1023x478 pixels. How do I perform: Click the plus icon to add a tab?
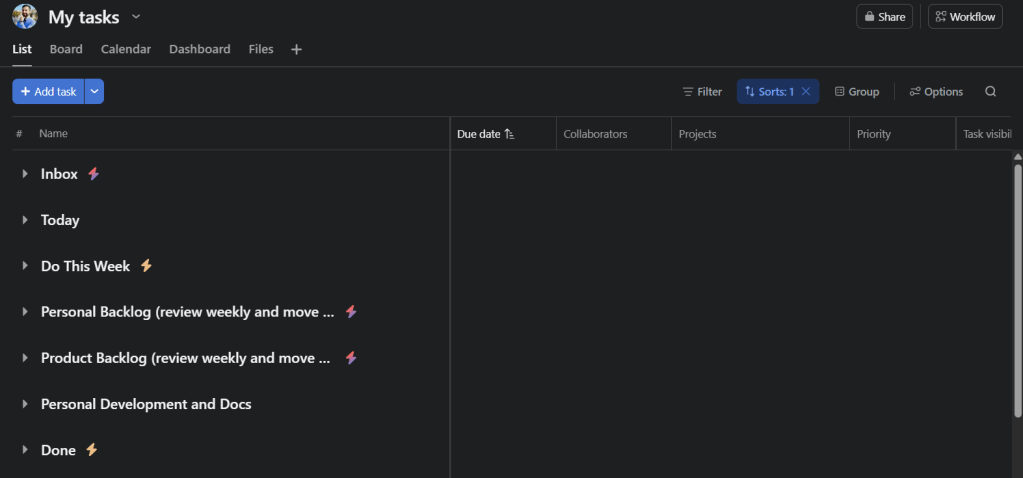296,49
